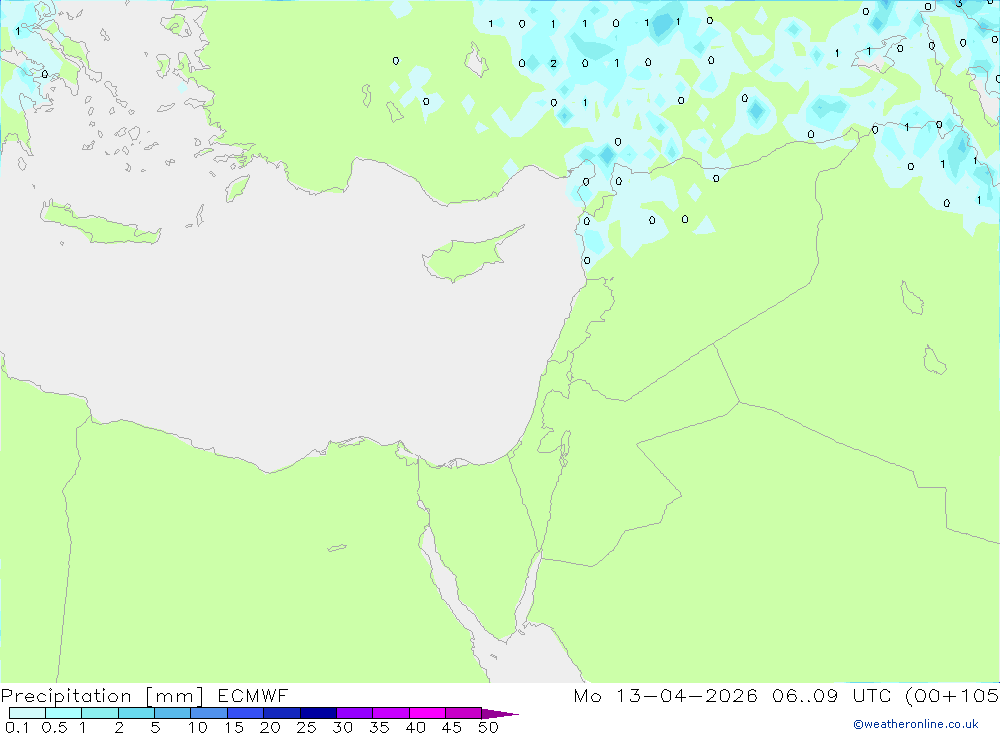1000x733 pixels.
Task: Click the '5' legend scale label
Action: (x=155, y=727)
